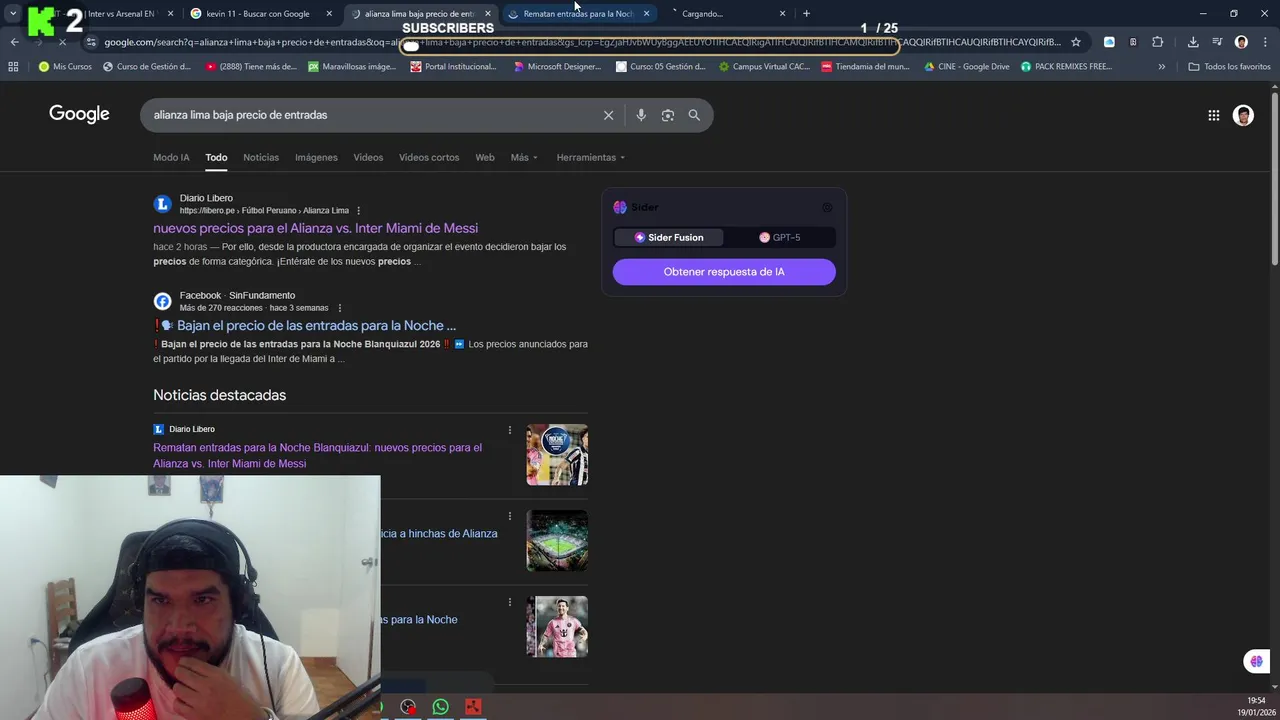Open the 'Mis Cursos' bookmark
1280x720 pixels.
(65, 67)
